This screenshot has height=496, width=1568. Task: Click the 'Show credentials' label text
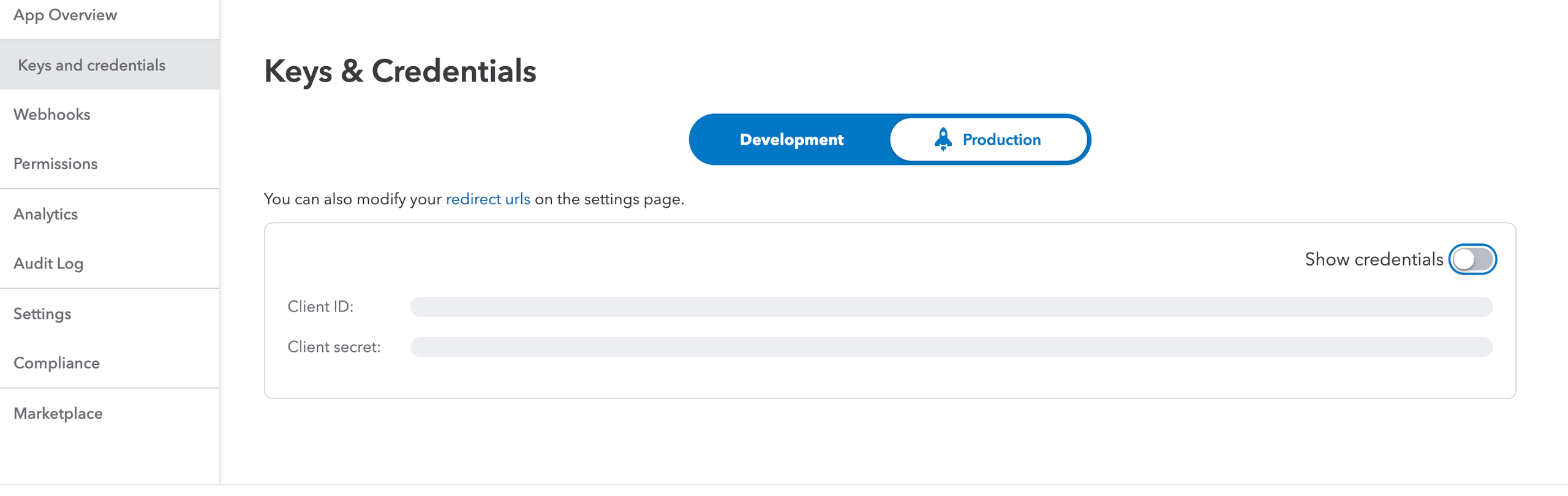1374,259
